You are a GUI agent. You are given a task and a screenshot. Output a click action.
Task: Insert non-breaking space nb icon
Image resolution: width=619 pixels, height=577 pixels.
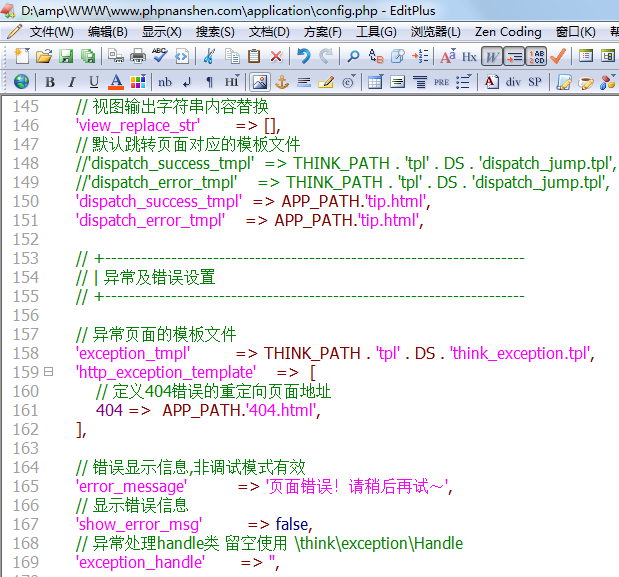click(165, 82)
